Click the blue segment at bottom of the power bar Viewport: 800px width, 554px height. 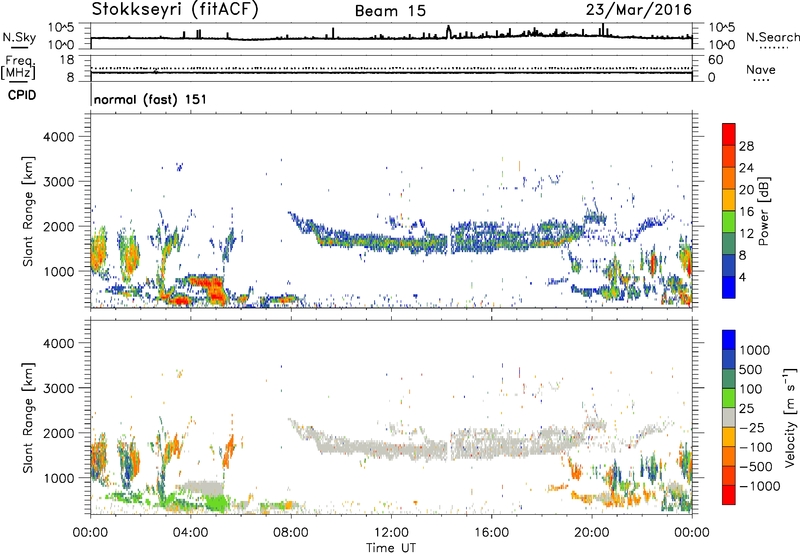click(729, 287)
